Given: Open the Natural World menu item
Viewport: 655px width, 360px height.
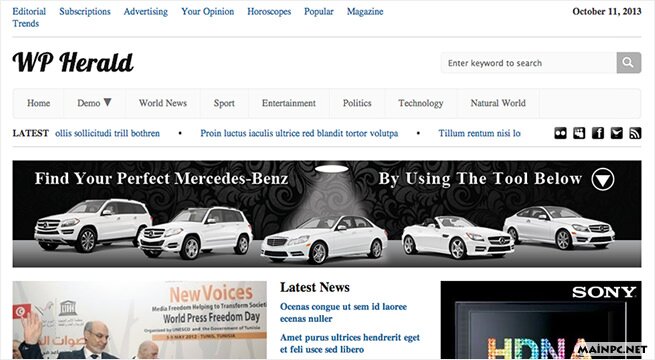Looking at the screenshot, I should point(498,103).
